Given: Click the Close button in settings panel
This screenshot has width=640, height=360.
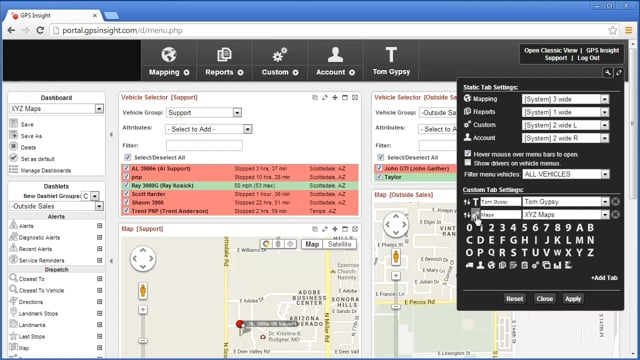Looking at the screenshot, I should pos(544,299).
